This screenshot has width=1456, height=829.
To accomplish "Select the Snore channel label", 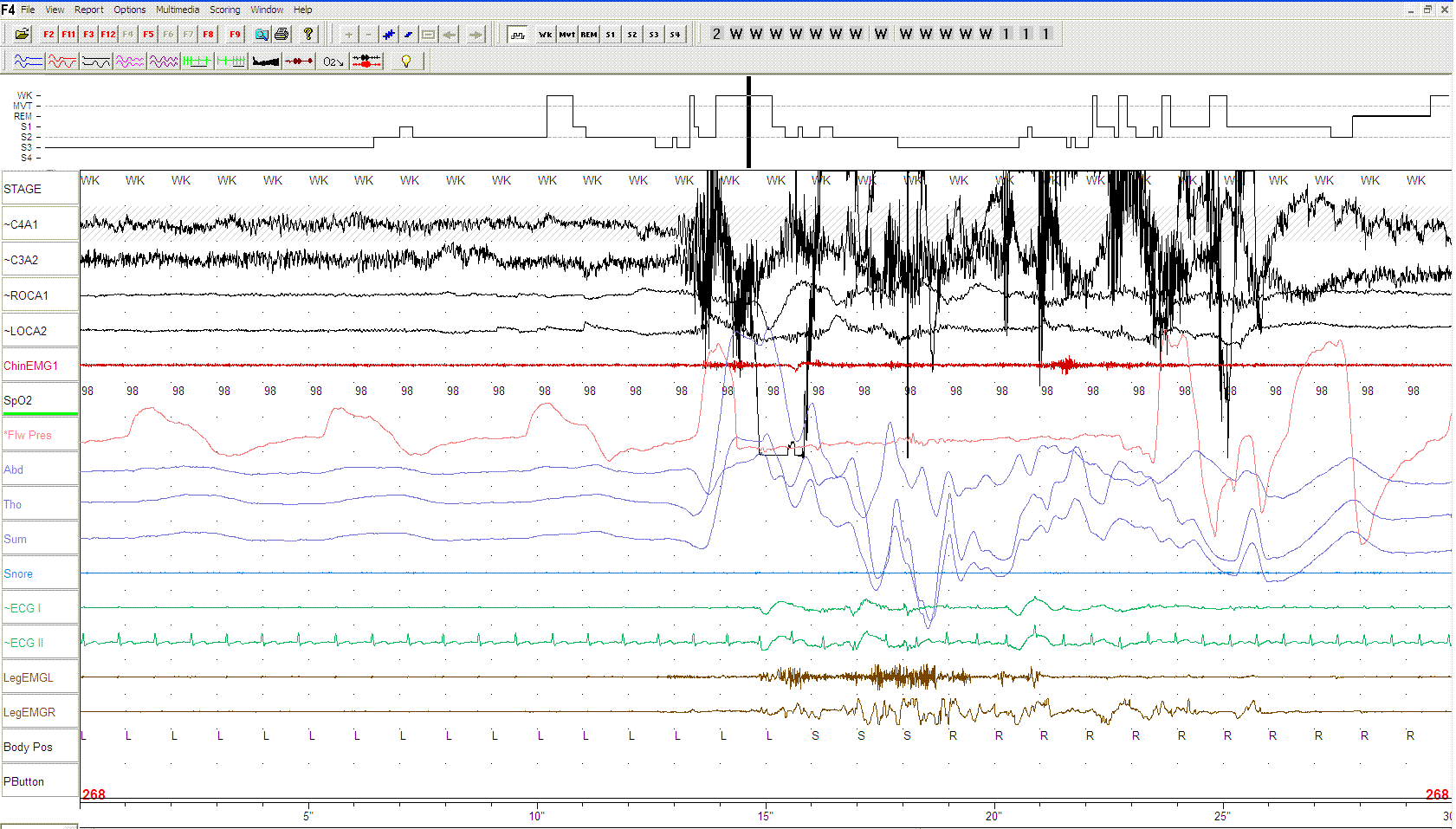I will tap(40, 573).
